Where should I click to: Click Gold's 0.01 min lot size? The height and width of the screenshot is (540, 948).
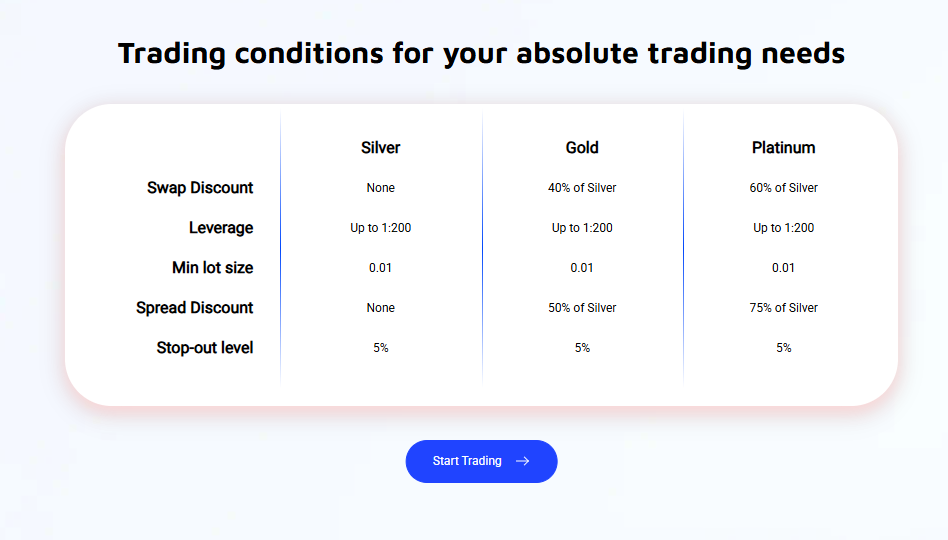tap(582, 268)
